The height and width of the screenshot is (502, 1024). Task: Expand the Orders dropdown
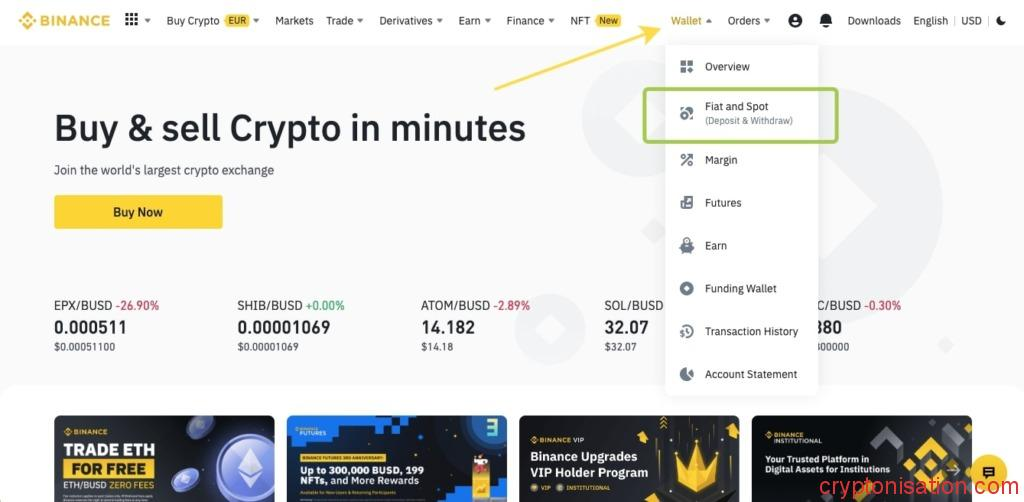click(x=748, y=20)
